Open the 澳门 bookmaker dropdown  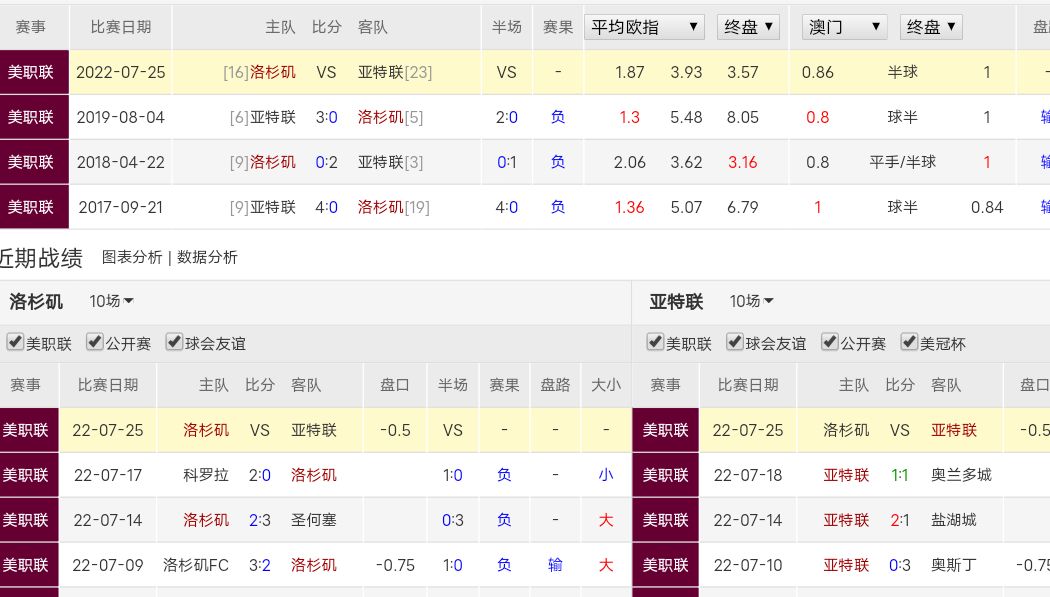pyautogui.click(x=845, y=27)
